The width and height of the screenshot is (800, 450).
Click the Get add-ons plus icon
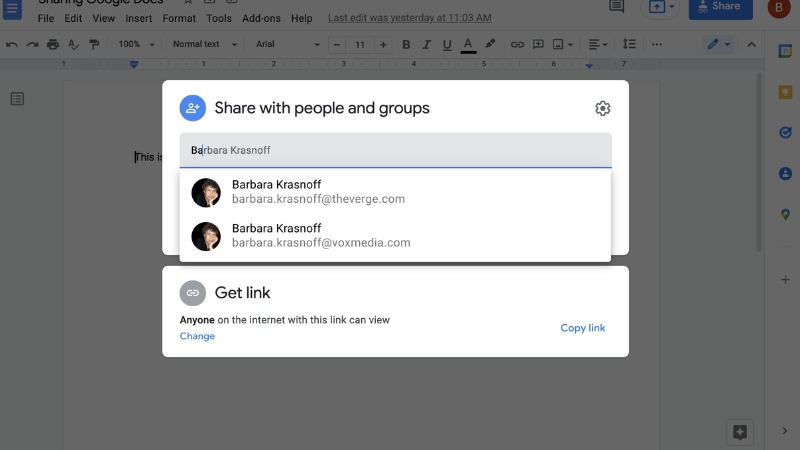pyautogui.click(x=785, y=280)
